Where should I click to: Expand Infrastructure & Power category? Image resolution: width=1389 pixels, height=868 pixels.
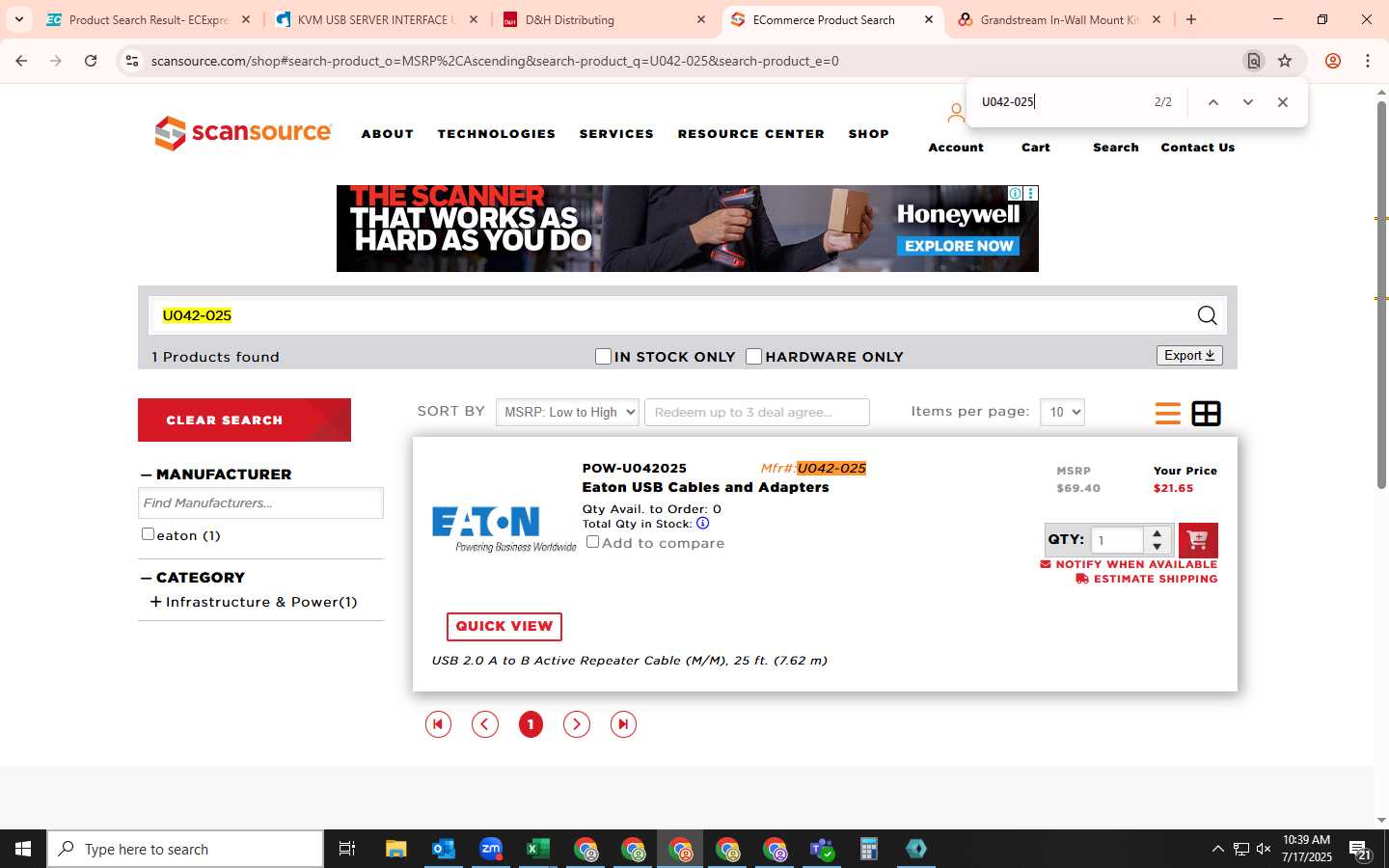(155, 602)
